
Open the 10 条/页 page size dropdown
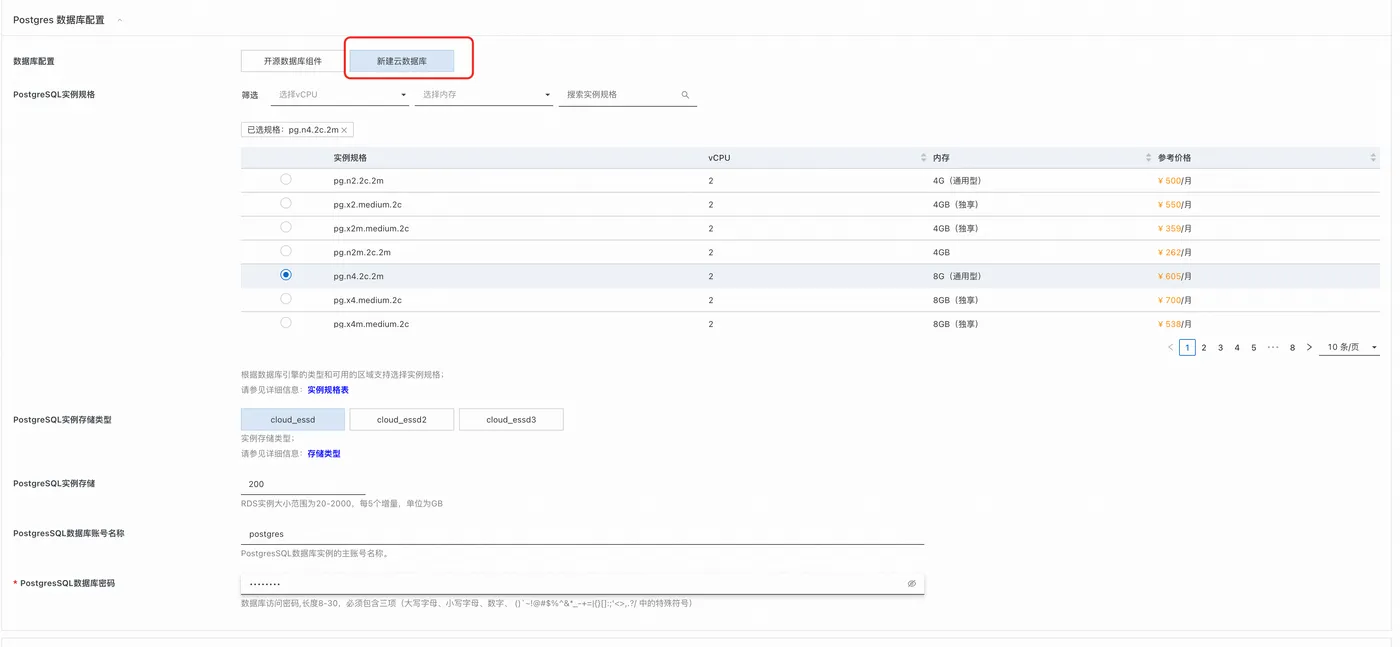click(x=1350, y=348)
